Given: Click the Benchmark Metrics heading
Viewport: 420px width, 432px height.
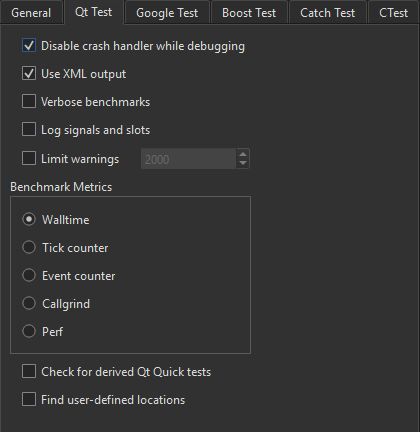Looking at the screenshot, I should click(61, 187).
